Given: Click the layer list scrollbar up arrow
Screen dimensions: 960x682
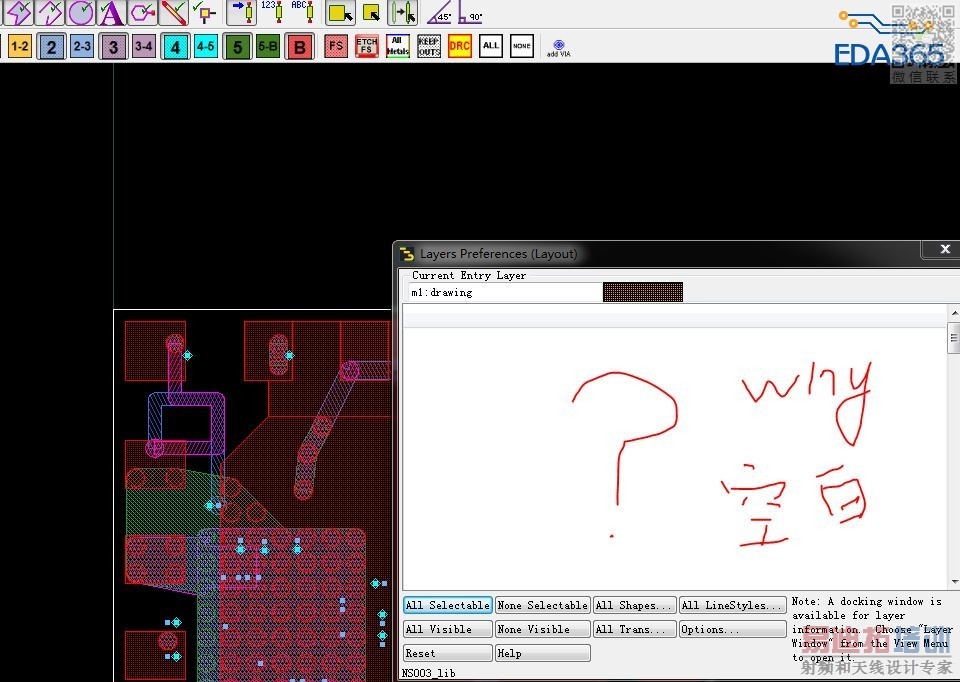Looking at the screenshot, I should (954, 313).
